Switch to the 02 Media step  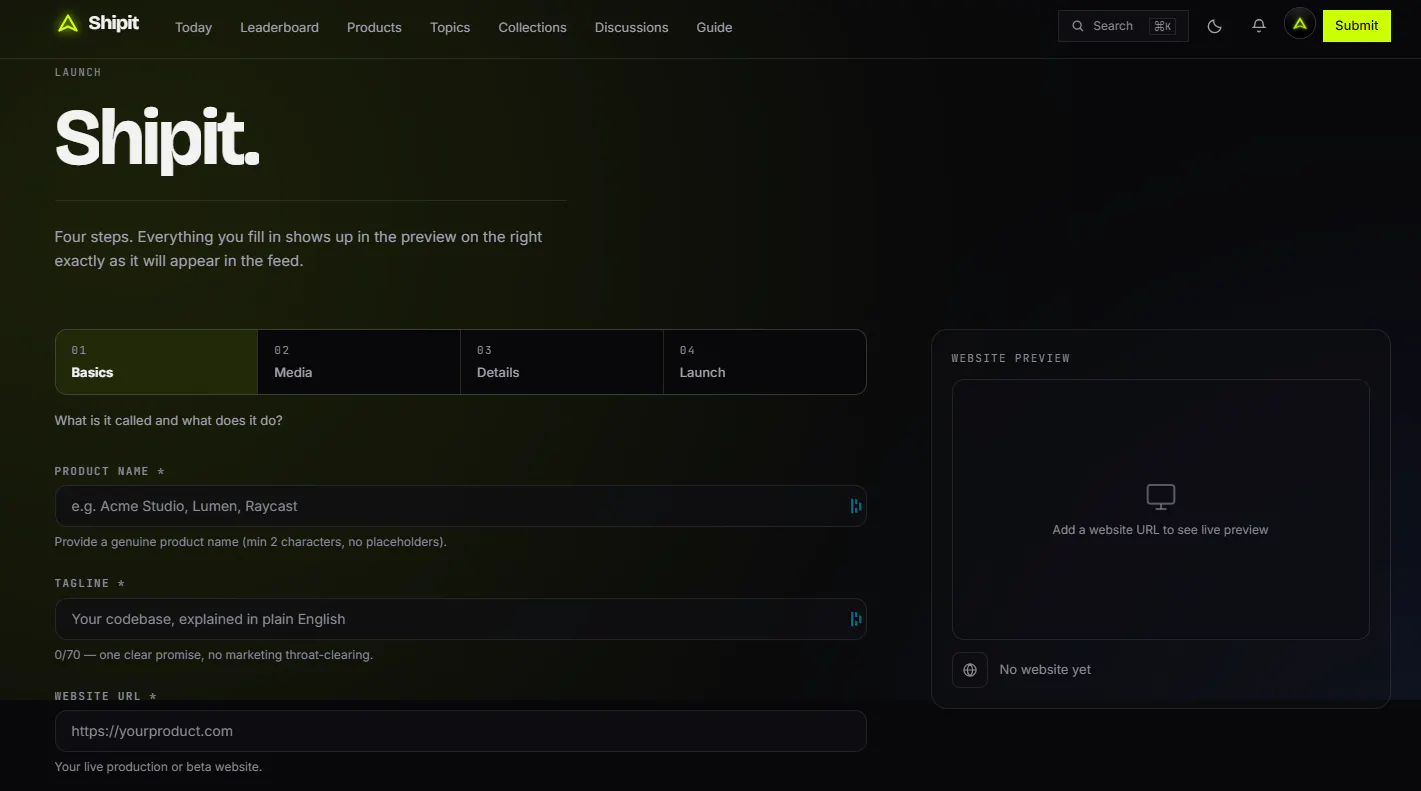coord(359,362)
